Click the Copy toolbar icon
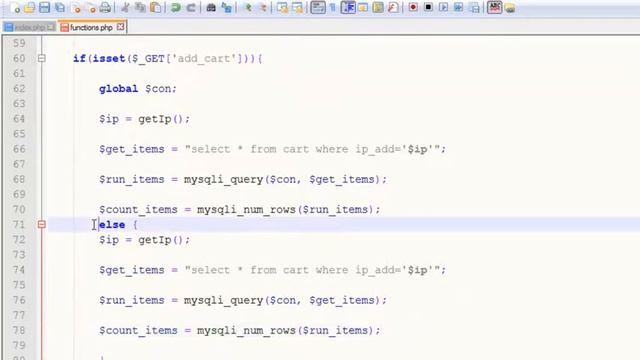The image size is (640, 360). [x=140, y=7]
